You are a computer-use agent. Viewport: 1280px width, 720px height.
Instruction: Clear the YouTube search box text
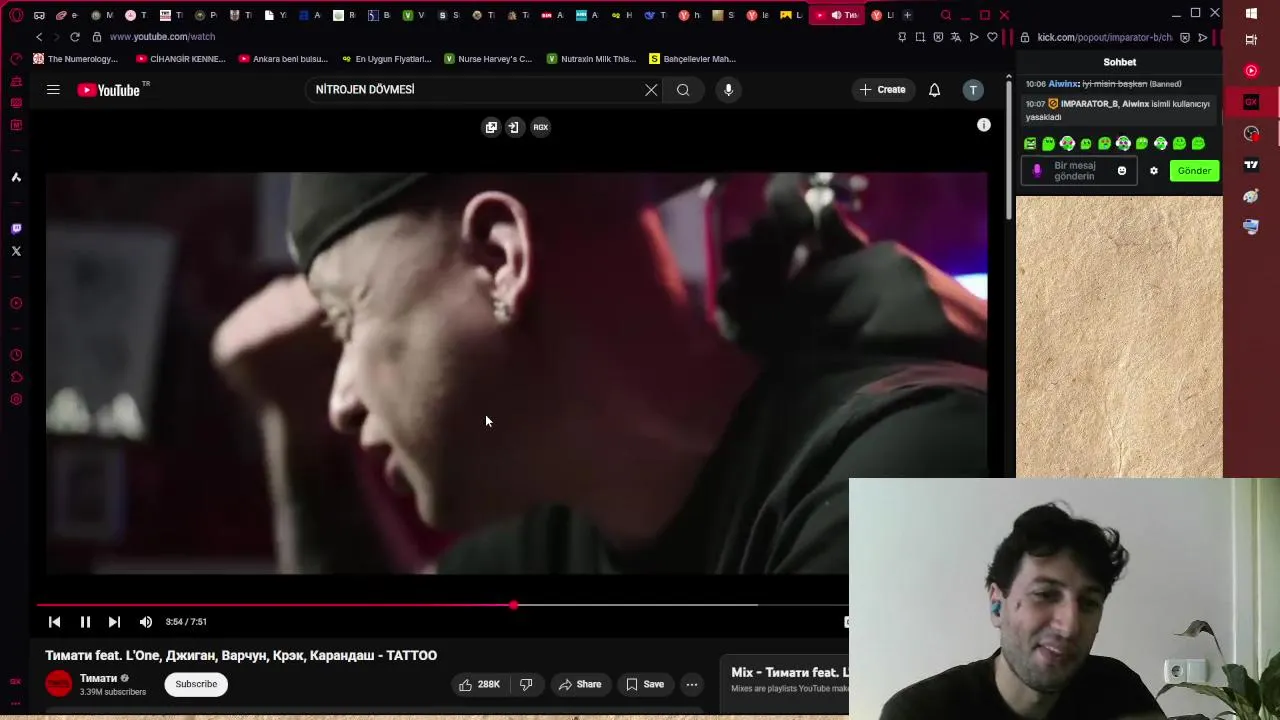(x=651, y=90)
